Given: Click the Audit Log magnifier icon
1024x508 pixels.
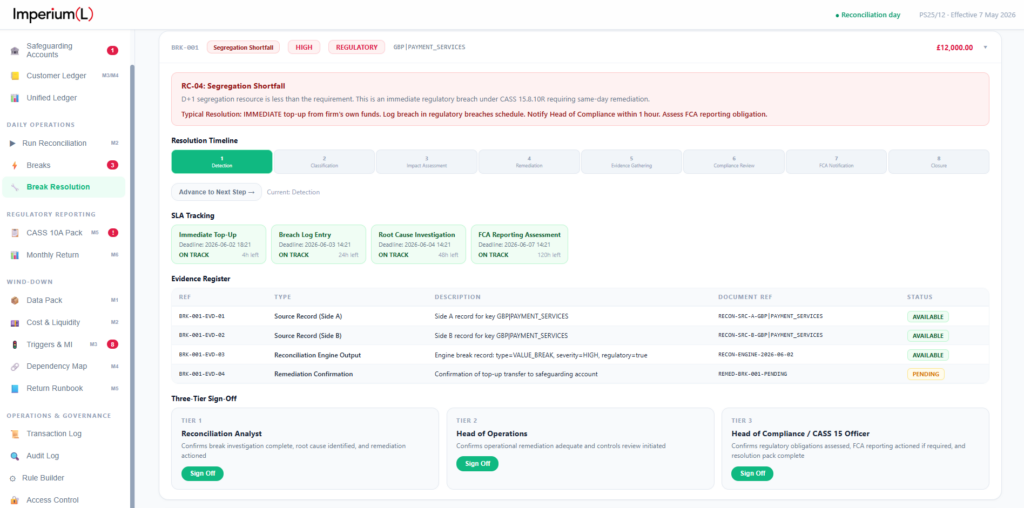Looking at the screenshot, I should pos(15,456).
